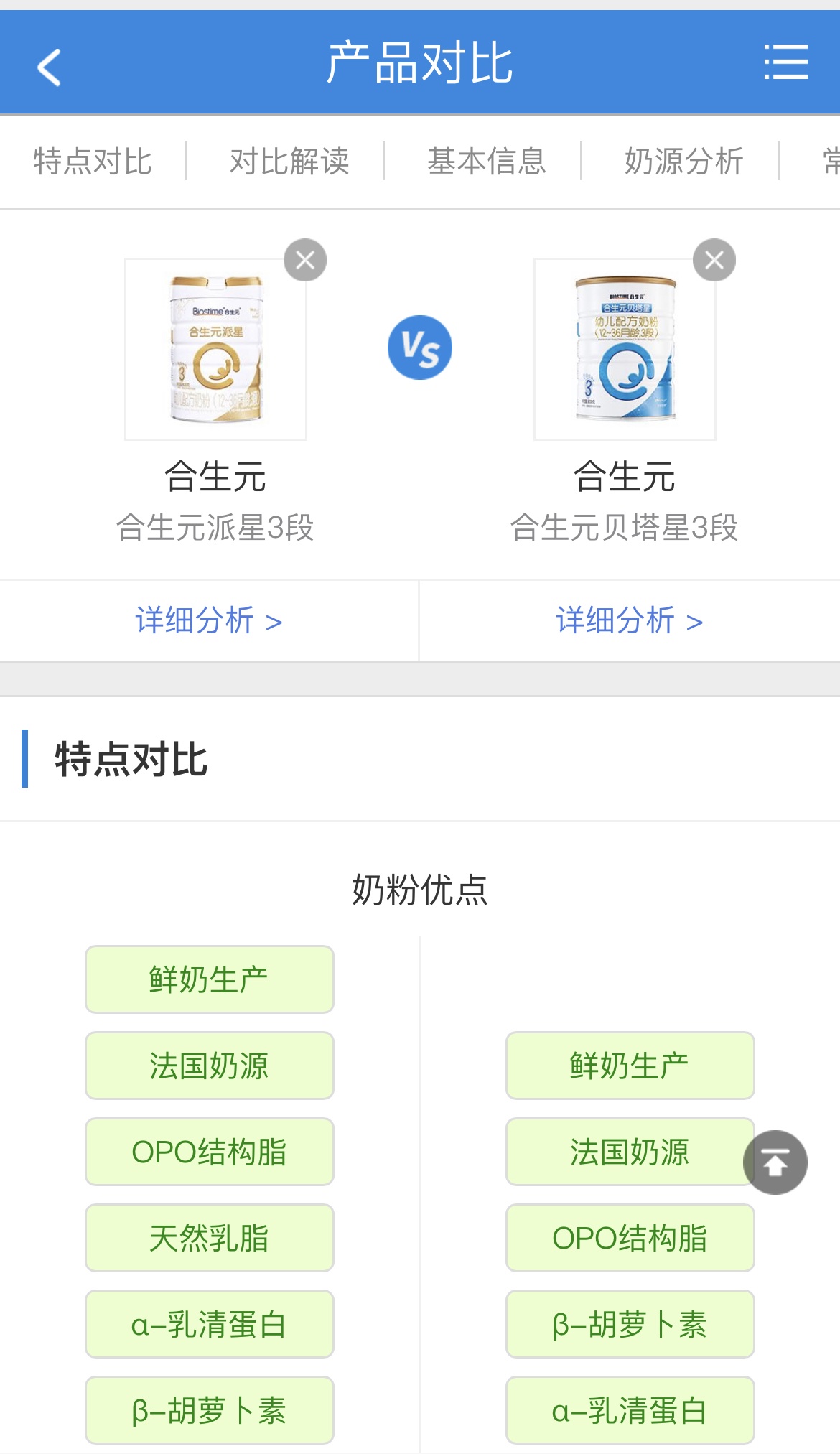Tap the 合生元贝塔星3段 product image
Screen dimensions: 840x1454
click(625, 349)
